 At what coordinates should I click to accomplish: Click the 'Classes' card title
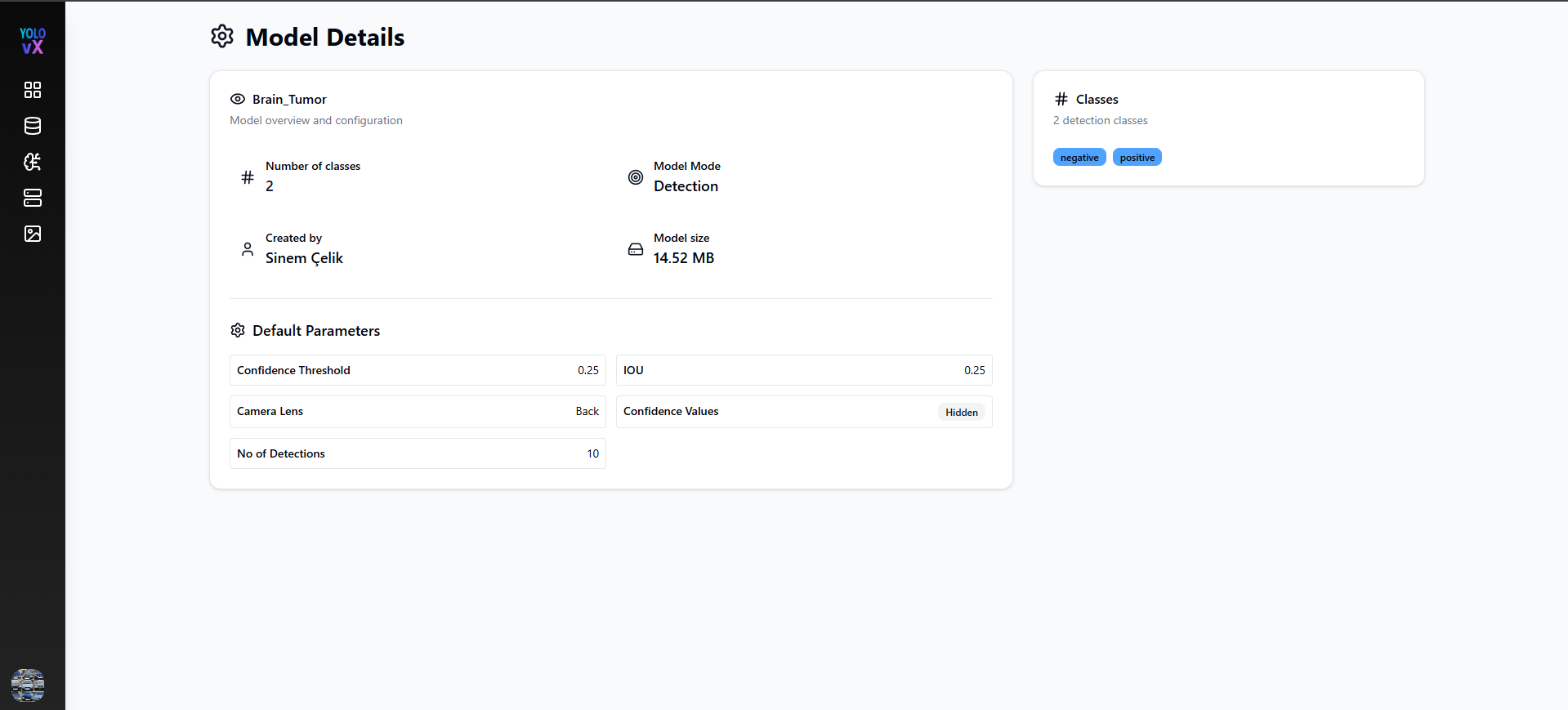1097,99
